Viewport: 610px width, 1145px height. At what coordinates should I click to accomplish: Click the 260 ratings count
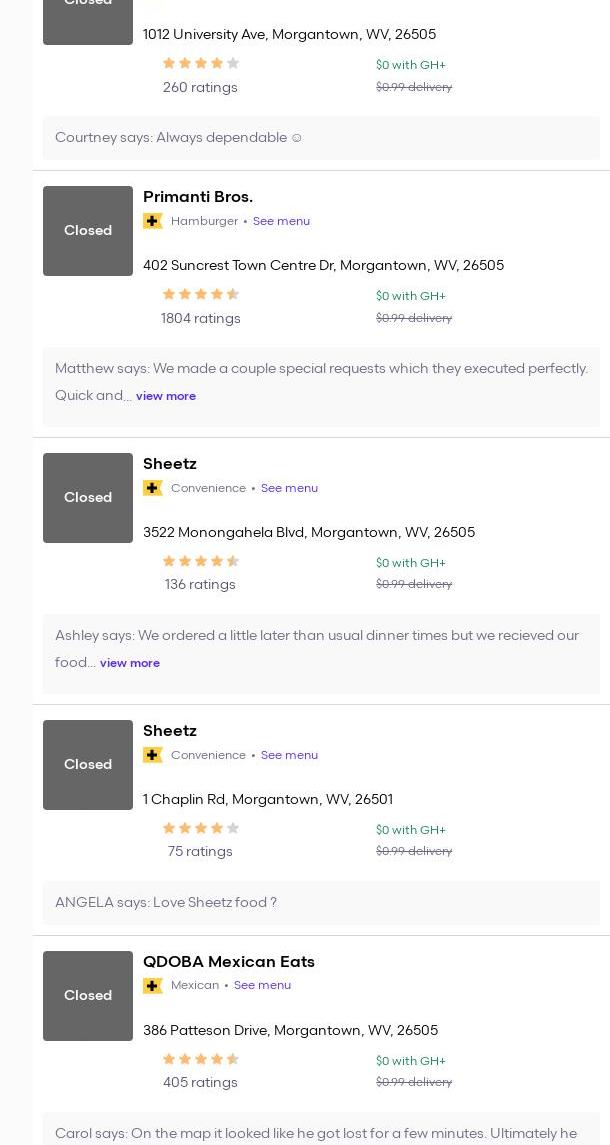[200, 88]
